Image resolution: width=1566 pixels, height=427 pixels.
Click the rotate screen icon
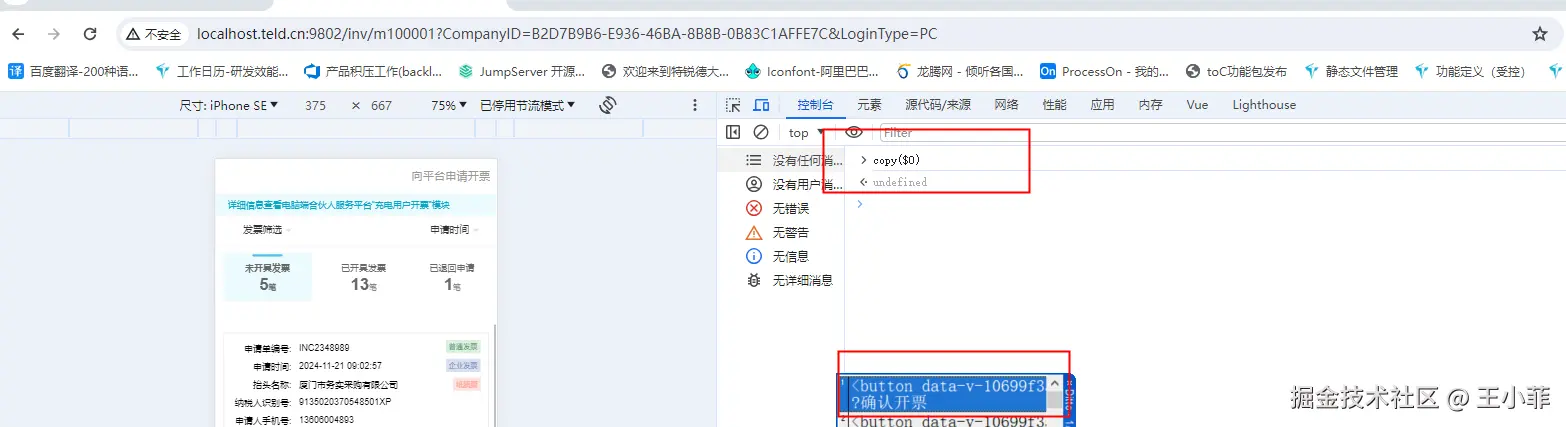click(x=607, y=105)
